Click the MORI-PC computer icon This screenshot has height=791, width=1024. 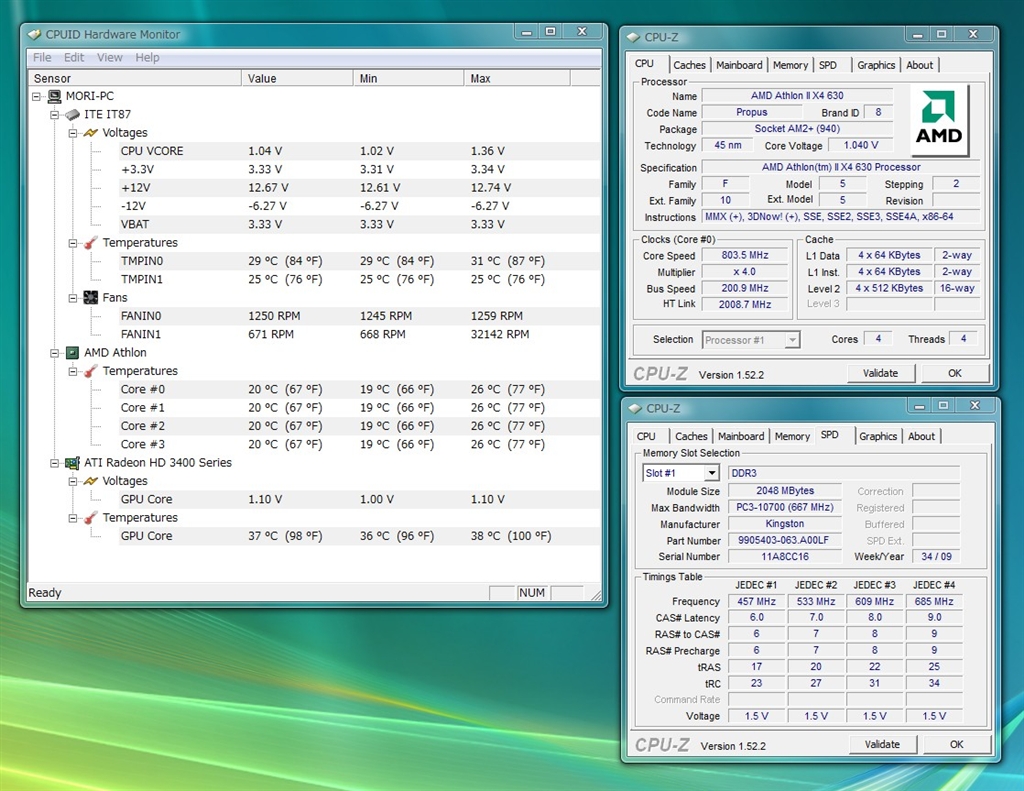pyautogui.click(x=54, y=97)
